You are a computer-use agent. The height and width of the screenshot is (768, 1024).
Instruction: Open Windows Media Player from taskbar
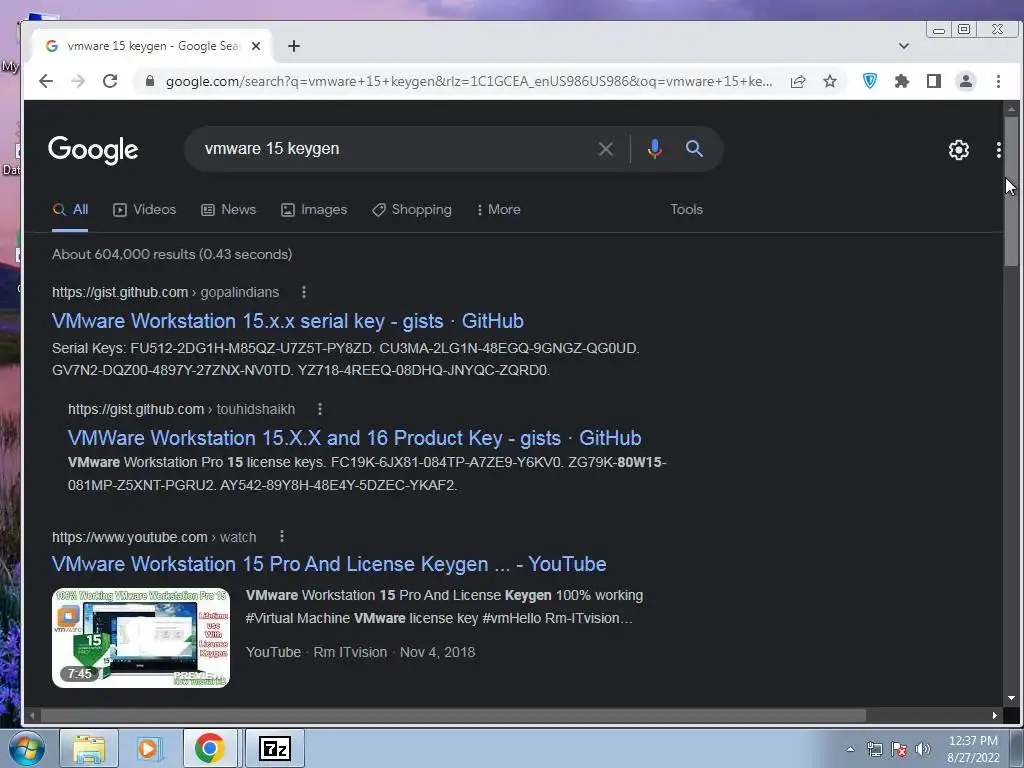tap(149, 748)
